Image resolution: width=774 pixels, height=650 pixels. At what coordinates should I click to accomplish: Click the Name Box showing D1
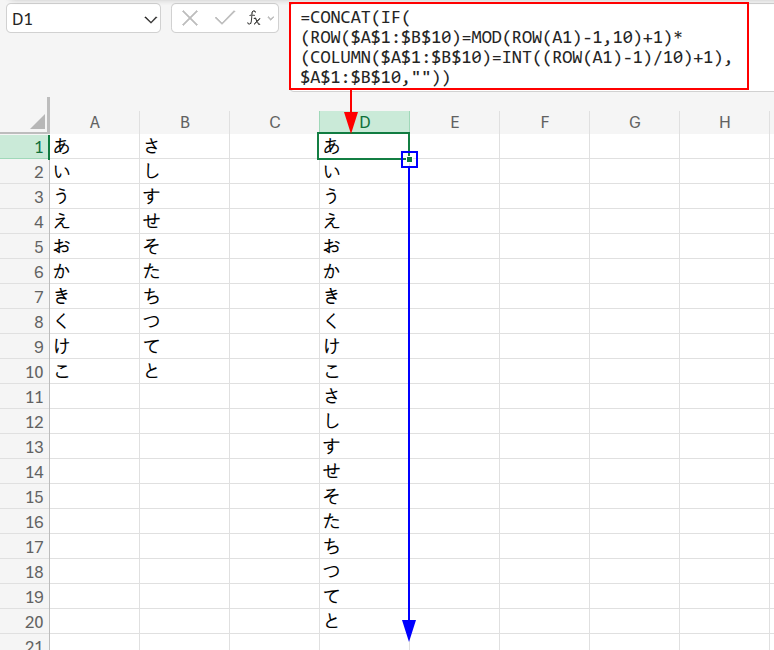pos(70,19)
